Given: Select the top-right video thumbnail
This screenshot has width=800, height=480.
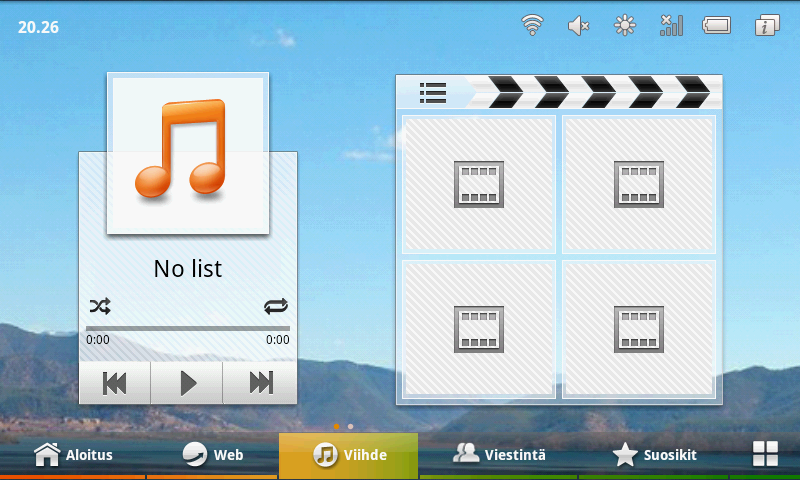Looking at the screenshot, I should [639, 184].
